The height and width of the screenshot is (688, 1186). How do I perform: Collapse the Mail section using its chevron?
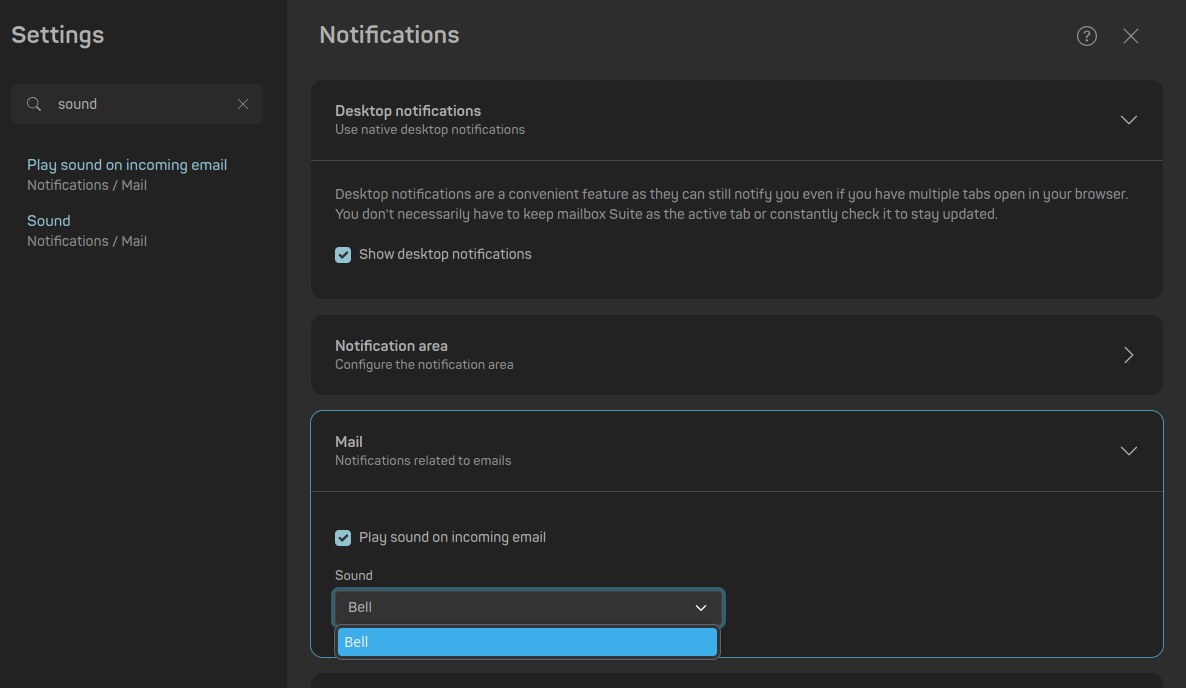click(1128, 451)
